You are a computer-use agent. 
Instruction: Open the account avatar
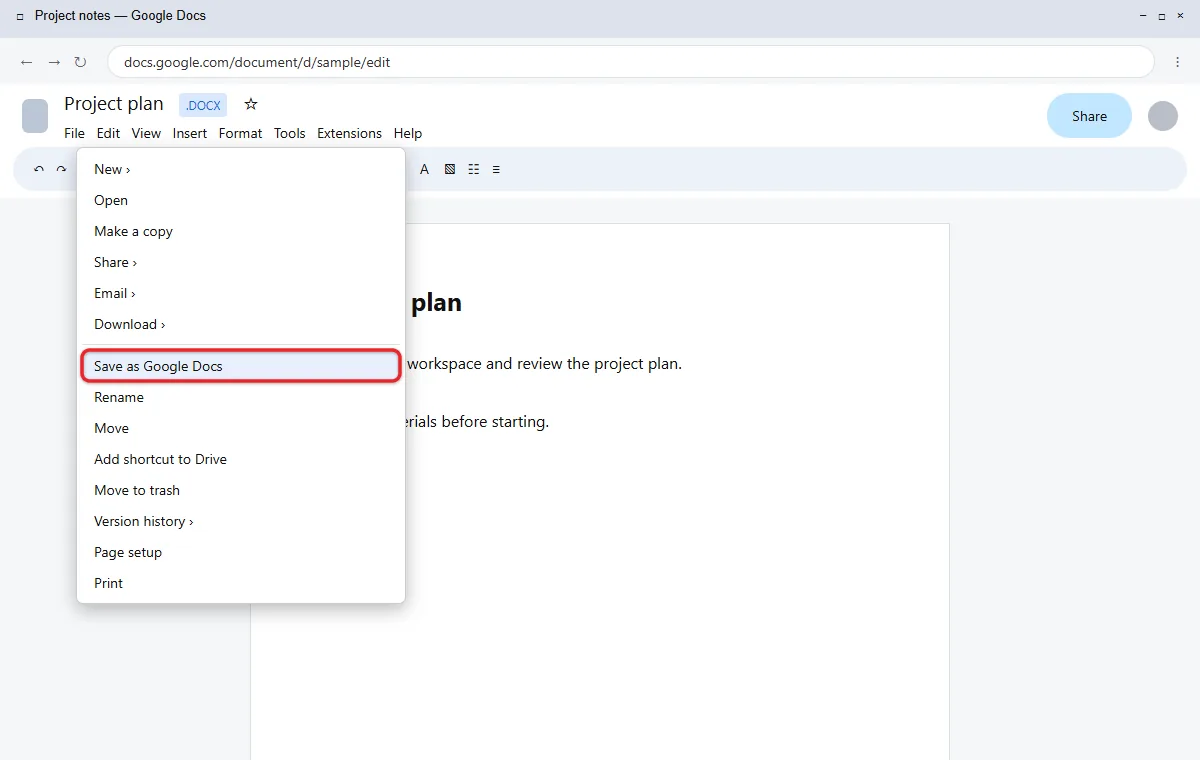1163,116
